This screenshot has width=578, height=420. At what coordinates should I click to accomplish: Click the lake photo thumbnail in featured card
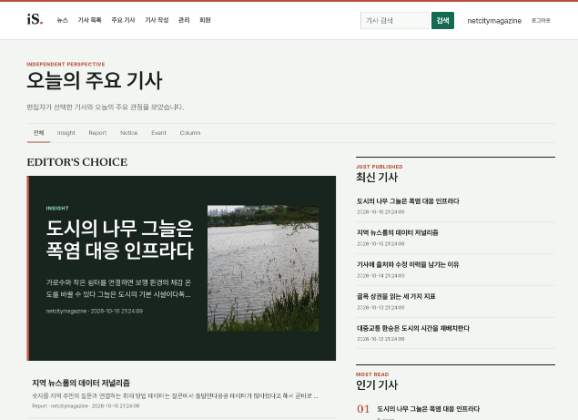point(263,268)
